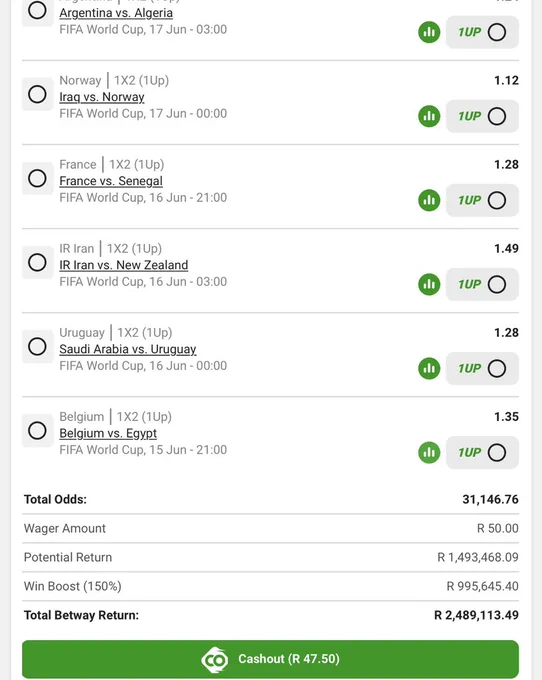Open the Belgium vs. Egypt match link
This screenshot has height=680, width=542.
pyautogui.click(x=108, y=433)
